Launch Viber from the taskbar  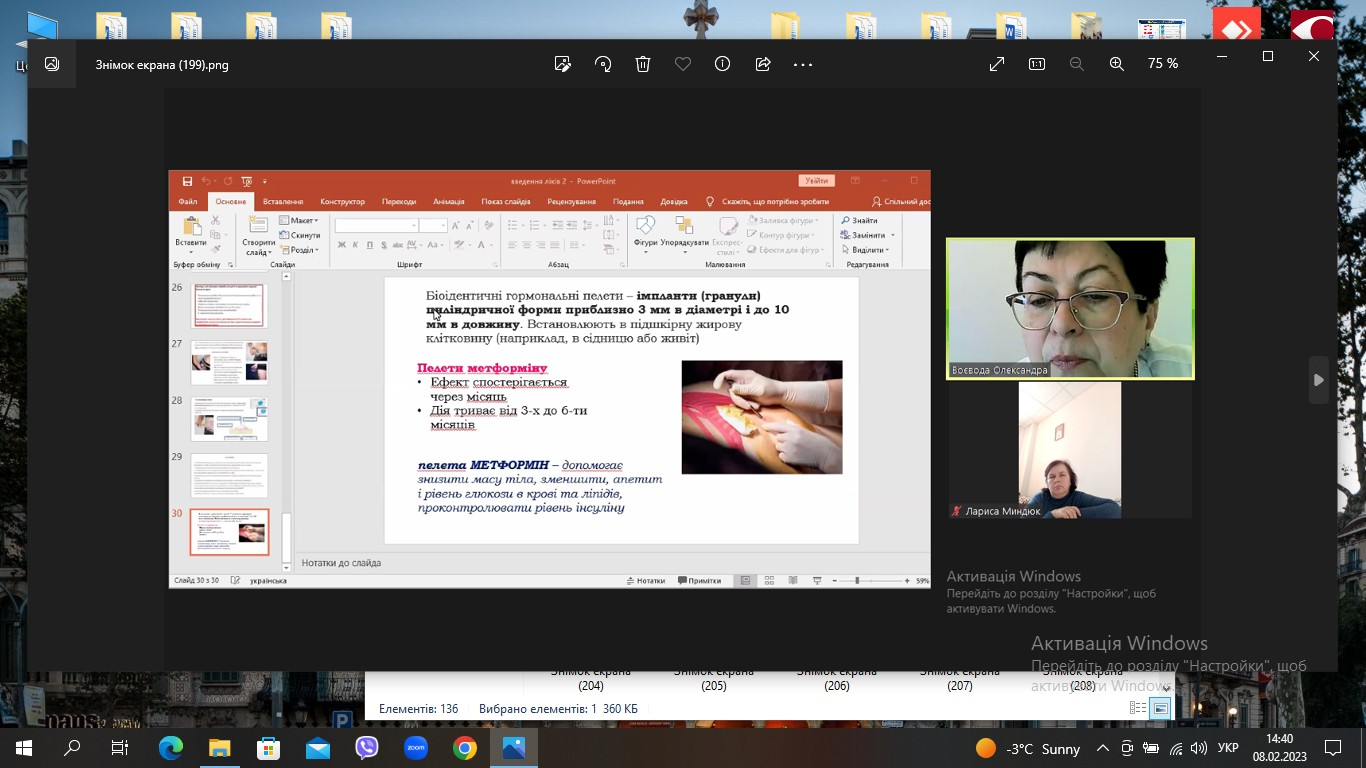[367, 748]
